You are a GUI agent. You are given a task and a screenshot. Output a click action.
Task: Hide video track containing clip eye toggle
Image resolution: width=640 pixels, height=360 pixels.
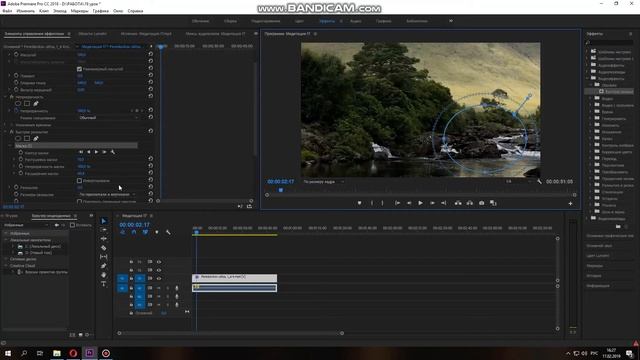[159, 278]
